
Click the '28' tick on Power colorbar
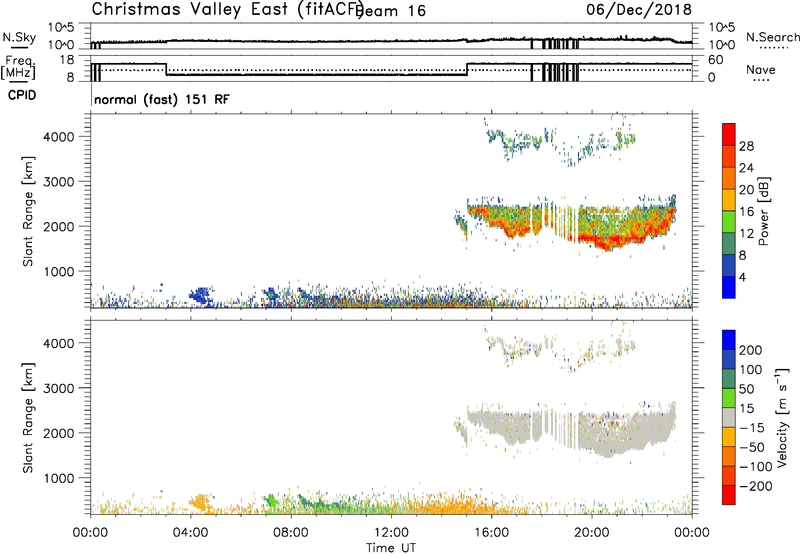click(x=746, y=146)
